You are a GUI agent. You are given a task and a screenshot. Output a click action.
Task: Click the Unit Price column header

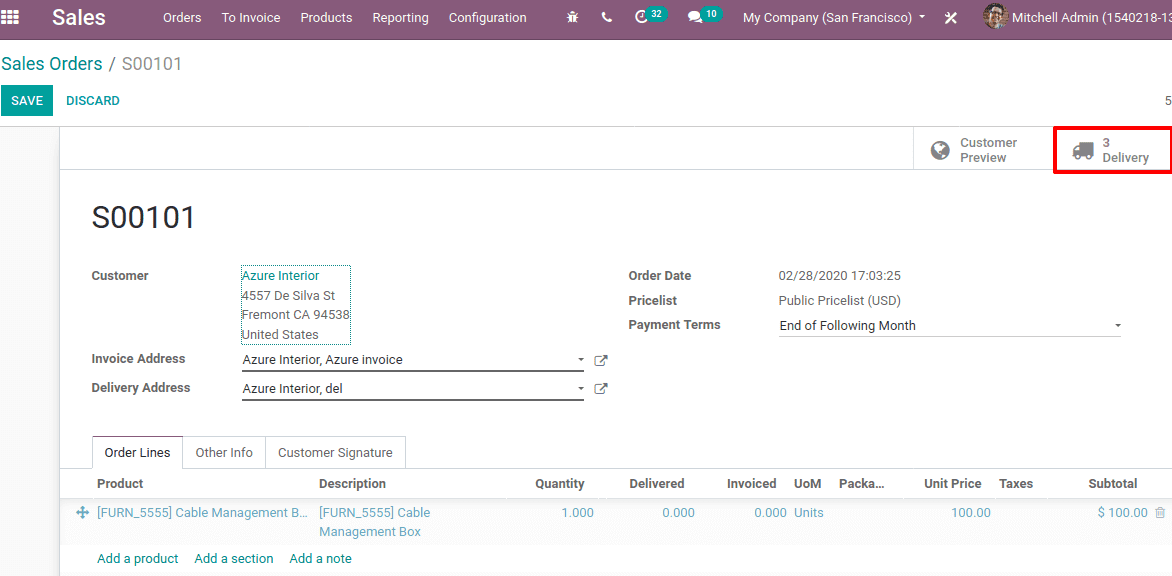pyautogui.click(x=953, y=484)
